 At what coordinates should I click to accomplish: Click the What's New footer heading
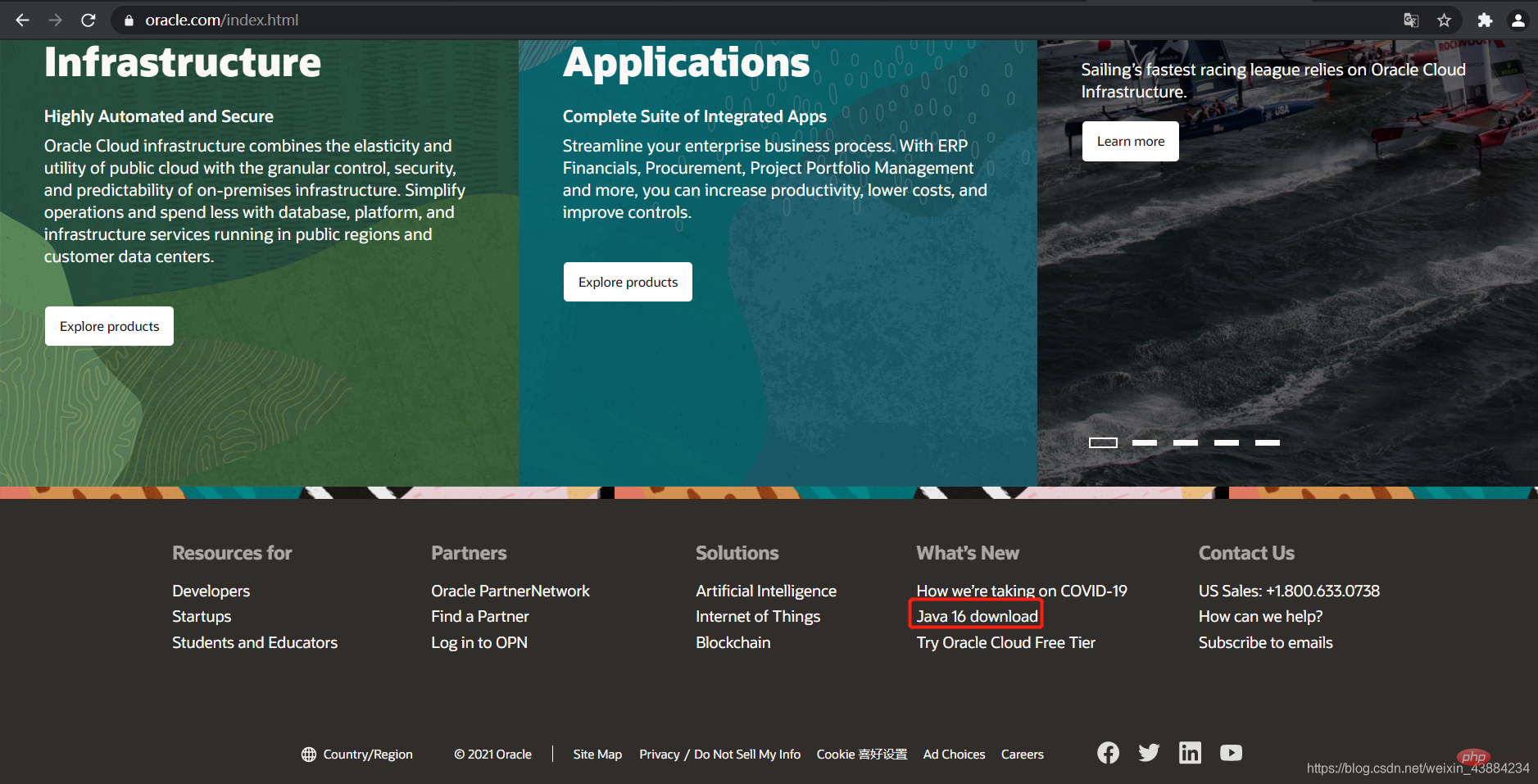pyautogui.click(x=968, y=553)
